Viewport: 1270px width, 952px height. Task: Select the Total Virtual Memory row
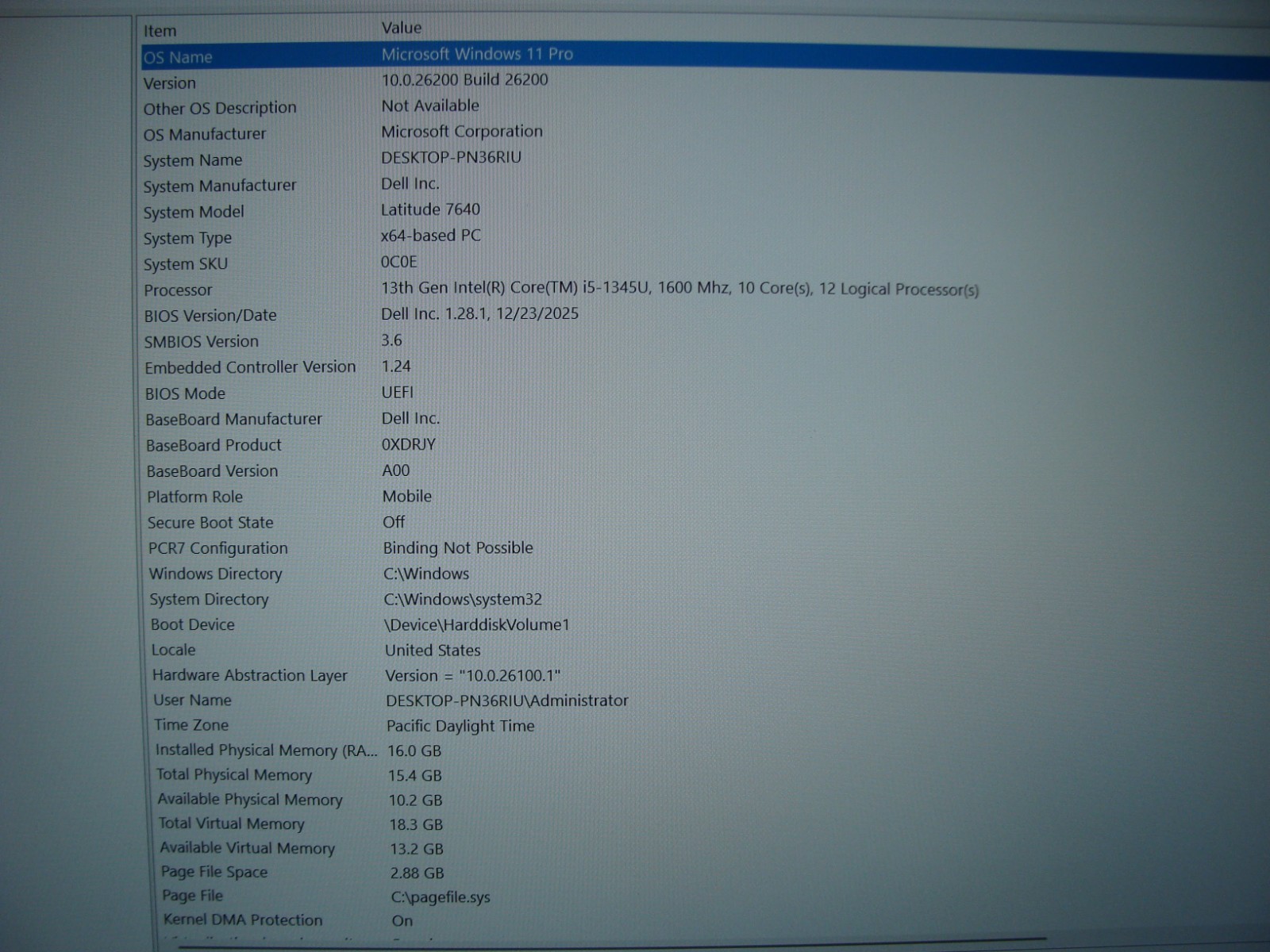click(x=231, y=824)
